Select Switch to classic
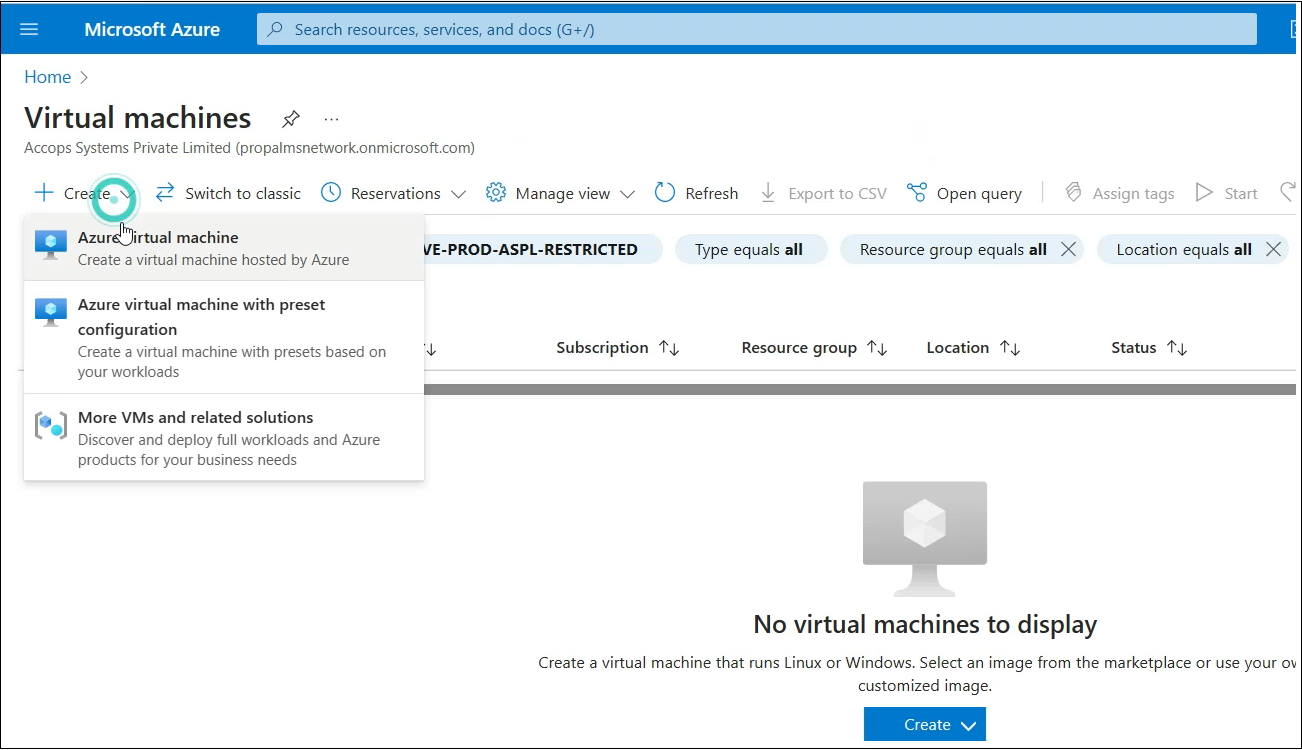 click(243, 193)
